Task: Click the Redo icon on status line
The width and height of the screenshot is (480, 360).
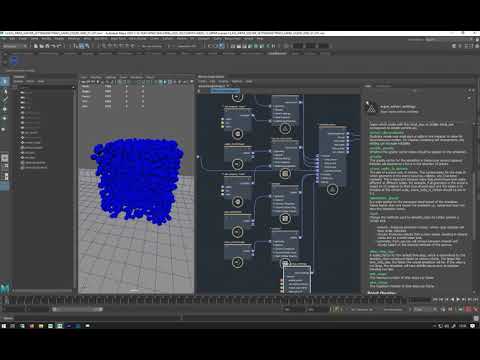Action: click(59, 46)
